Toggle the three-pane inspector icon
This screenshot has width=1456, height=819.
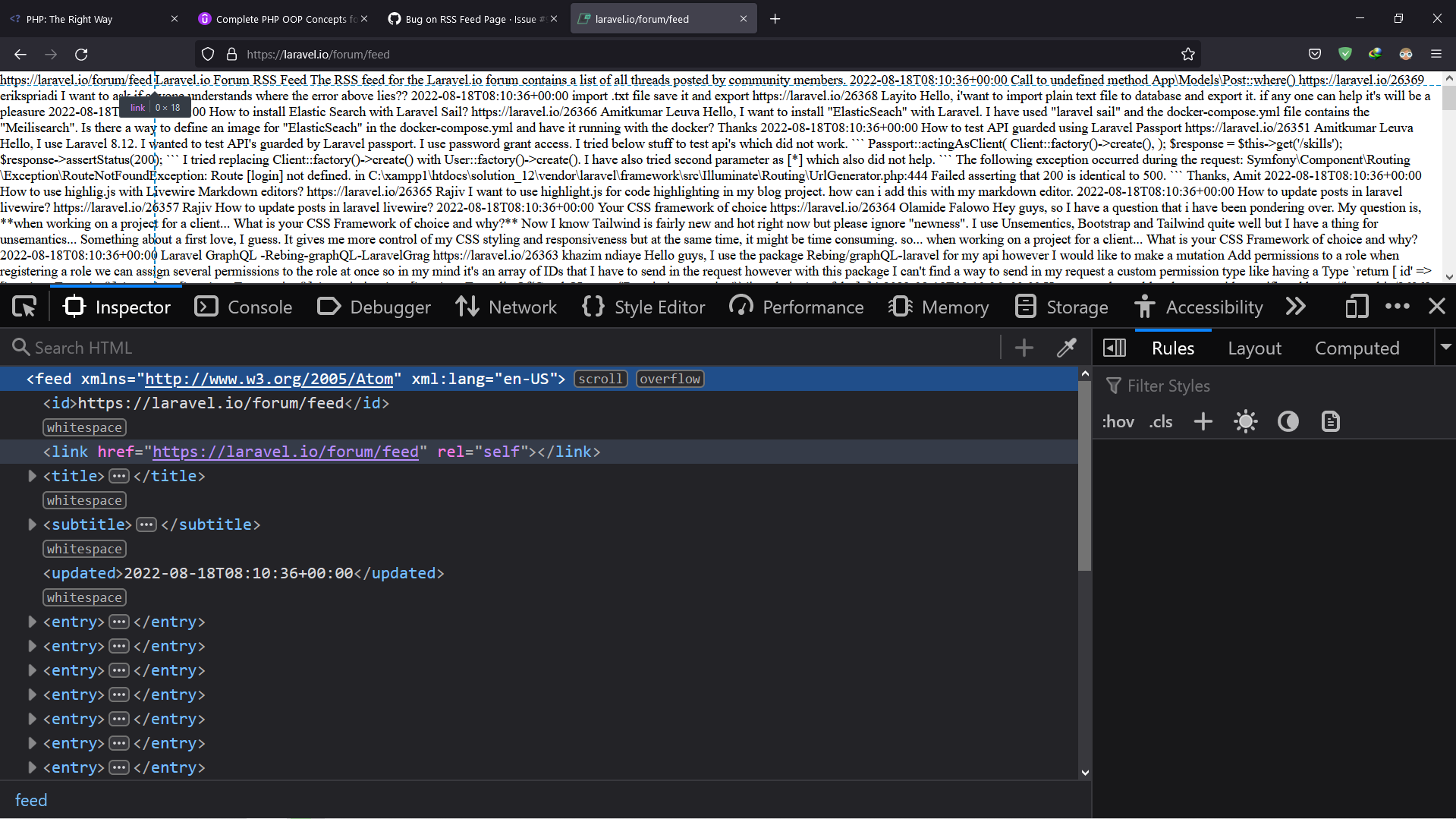tap(1115, 348)
